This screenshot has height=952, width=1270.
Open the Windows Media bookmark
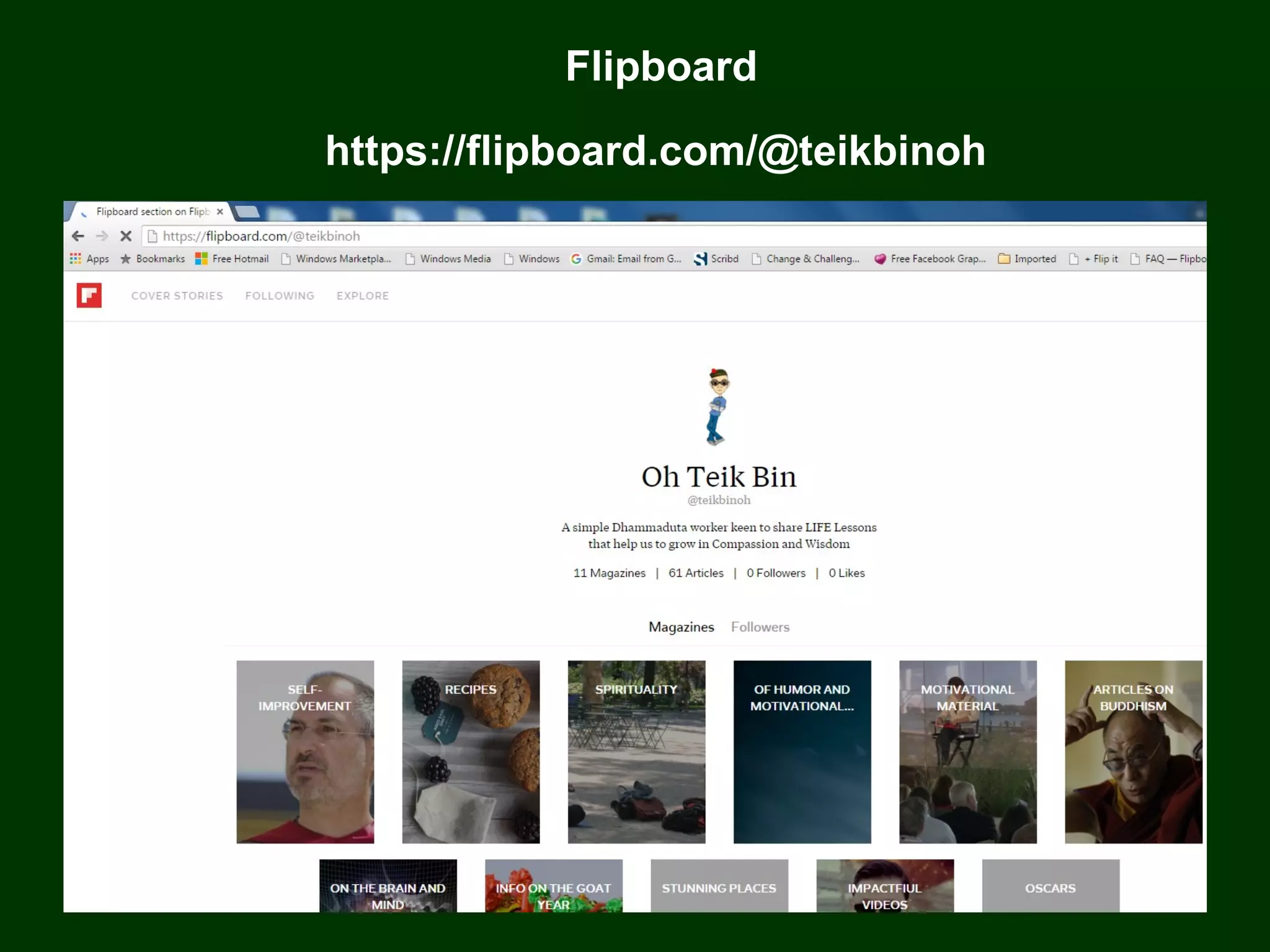(x=448, y=259)
